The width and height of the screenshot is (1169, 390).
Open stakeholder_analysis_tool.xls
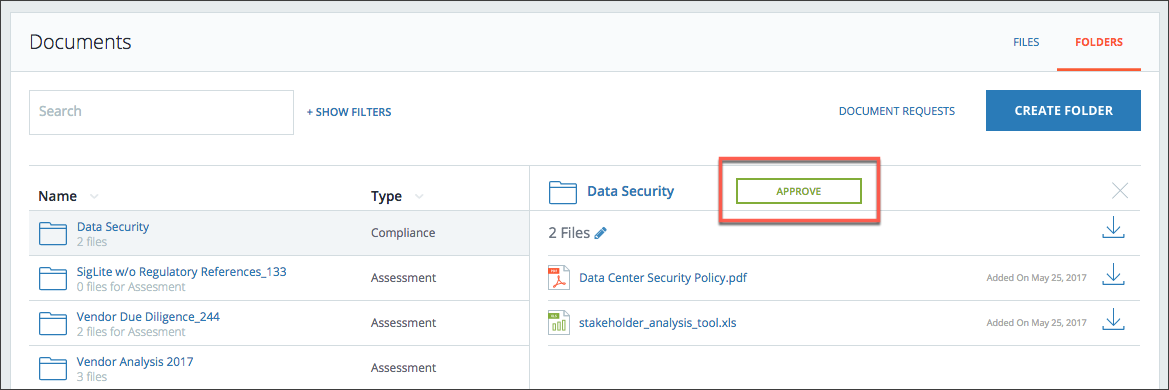click(658, 323)
